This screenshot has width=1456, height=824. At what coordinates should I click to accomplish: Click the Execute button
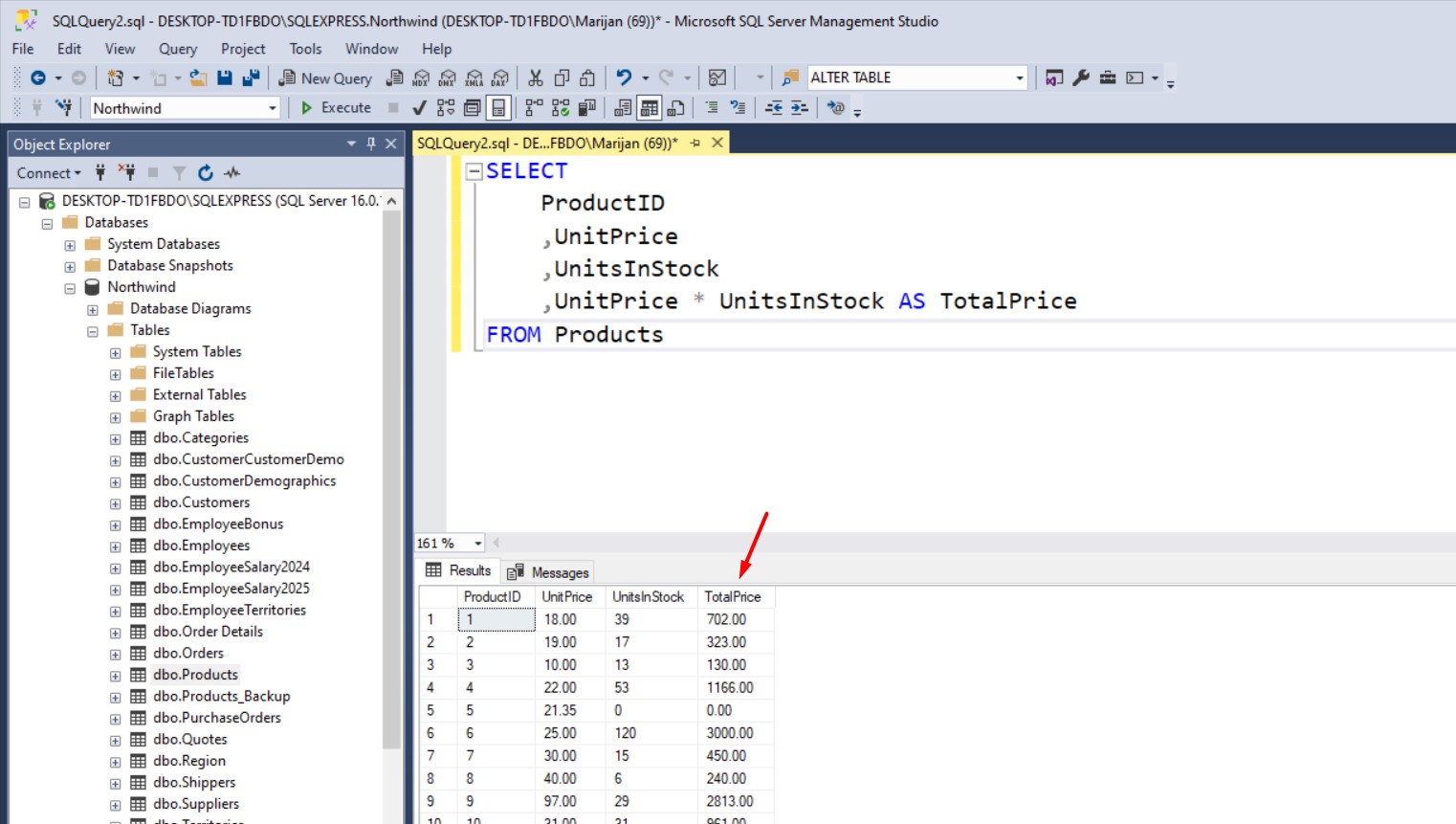(x=336, y=108)
